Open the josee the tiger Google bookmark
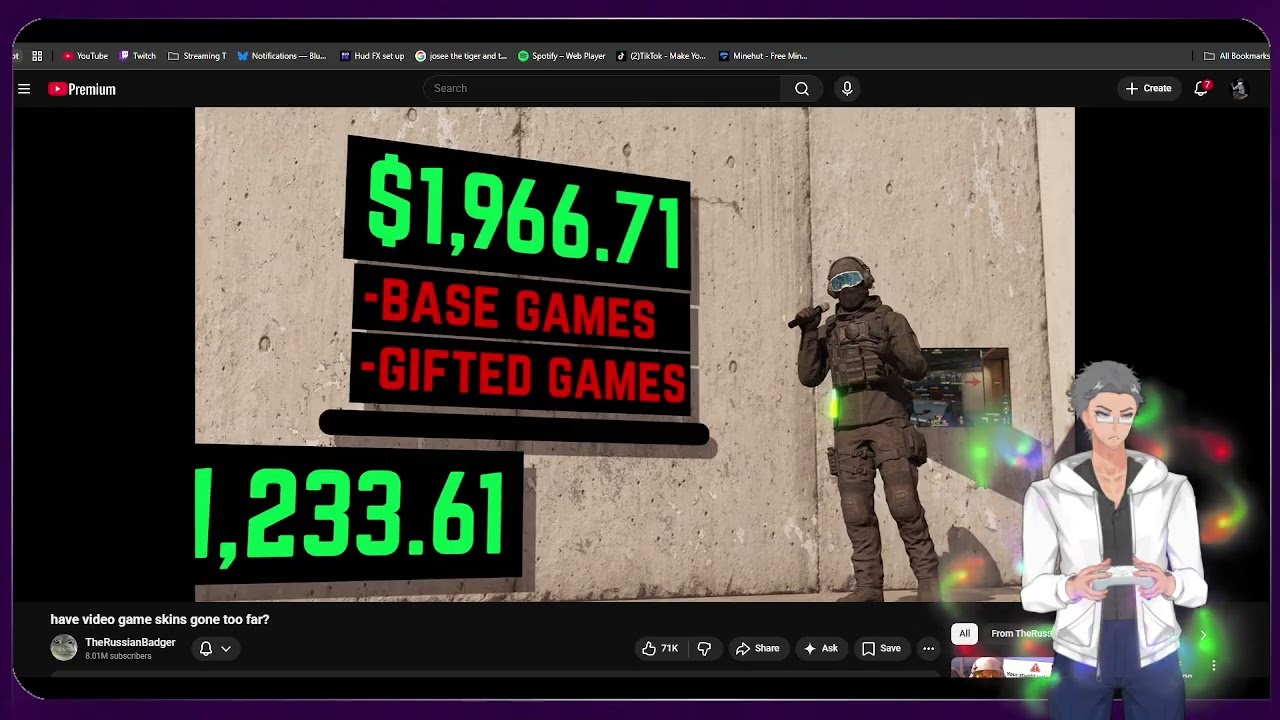The height and width of the screenshot is (720, 1280). point(461,56)
